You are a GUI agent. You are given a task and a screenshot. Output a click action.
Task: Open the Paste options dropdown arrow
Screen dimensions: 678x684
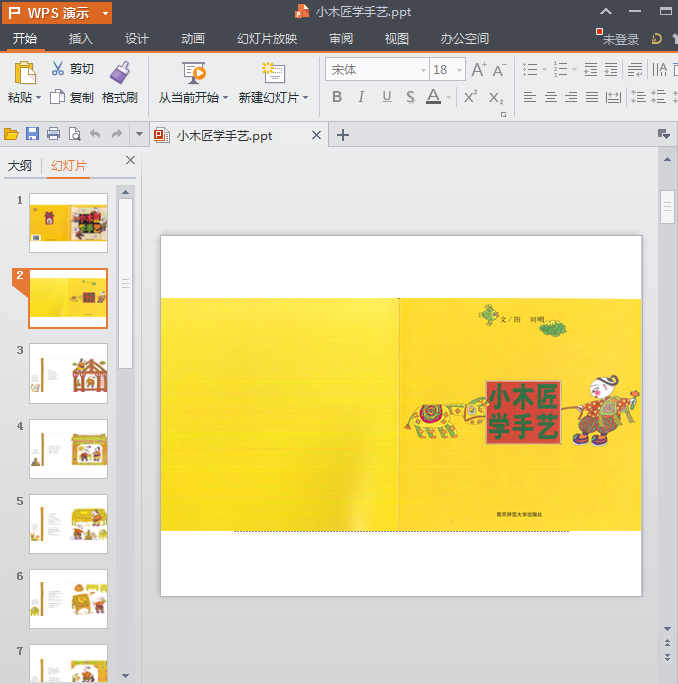coord(38,97)
